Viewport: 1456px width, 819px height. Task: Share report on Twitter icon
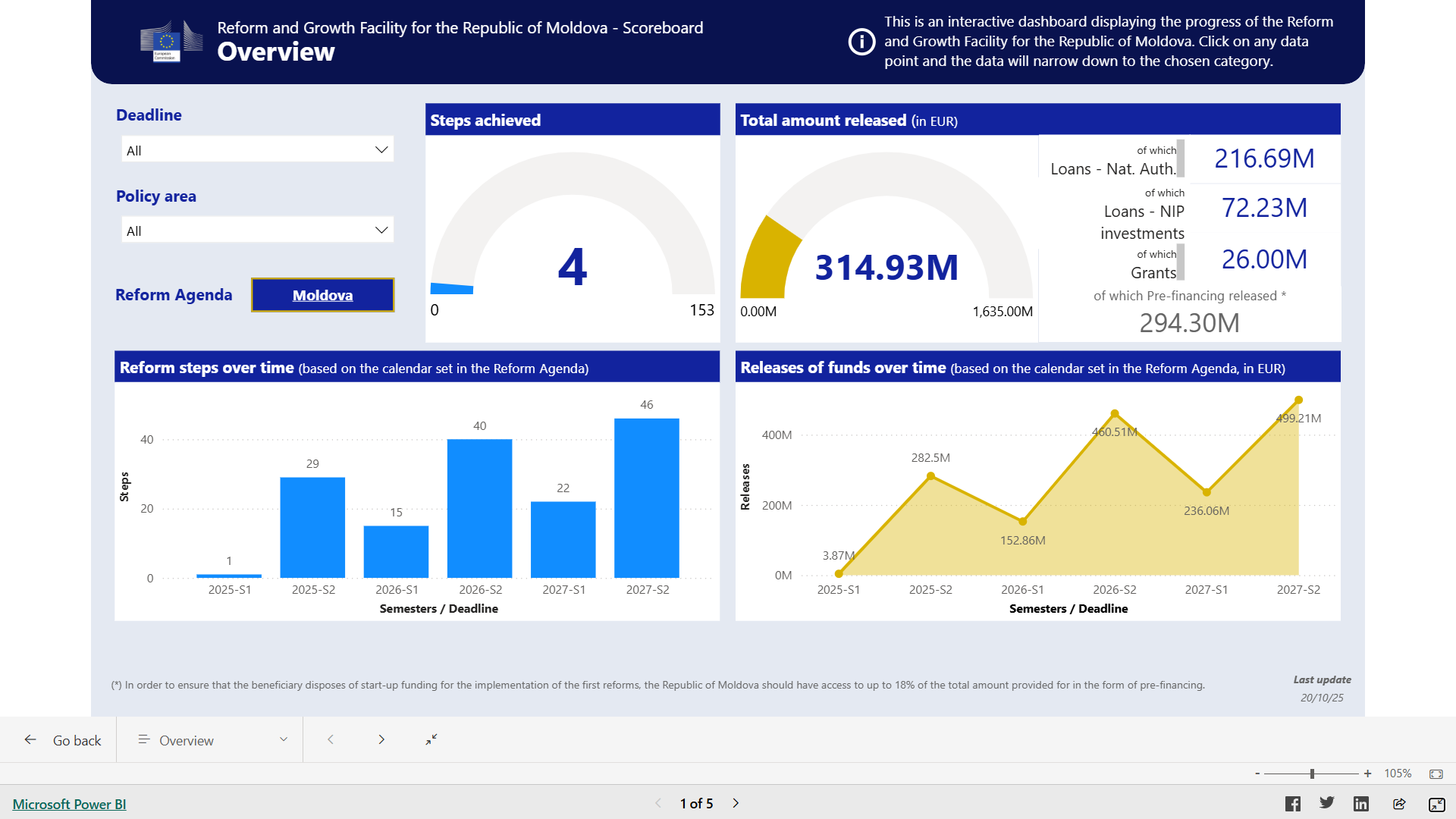point(1327,803)
